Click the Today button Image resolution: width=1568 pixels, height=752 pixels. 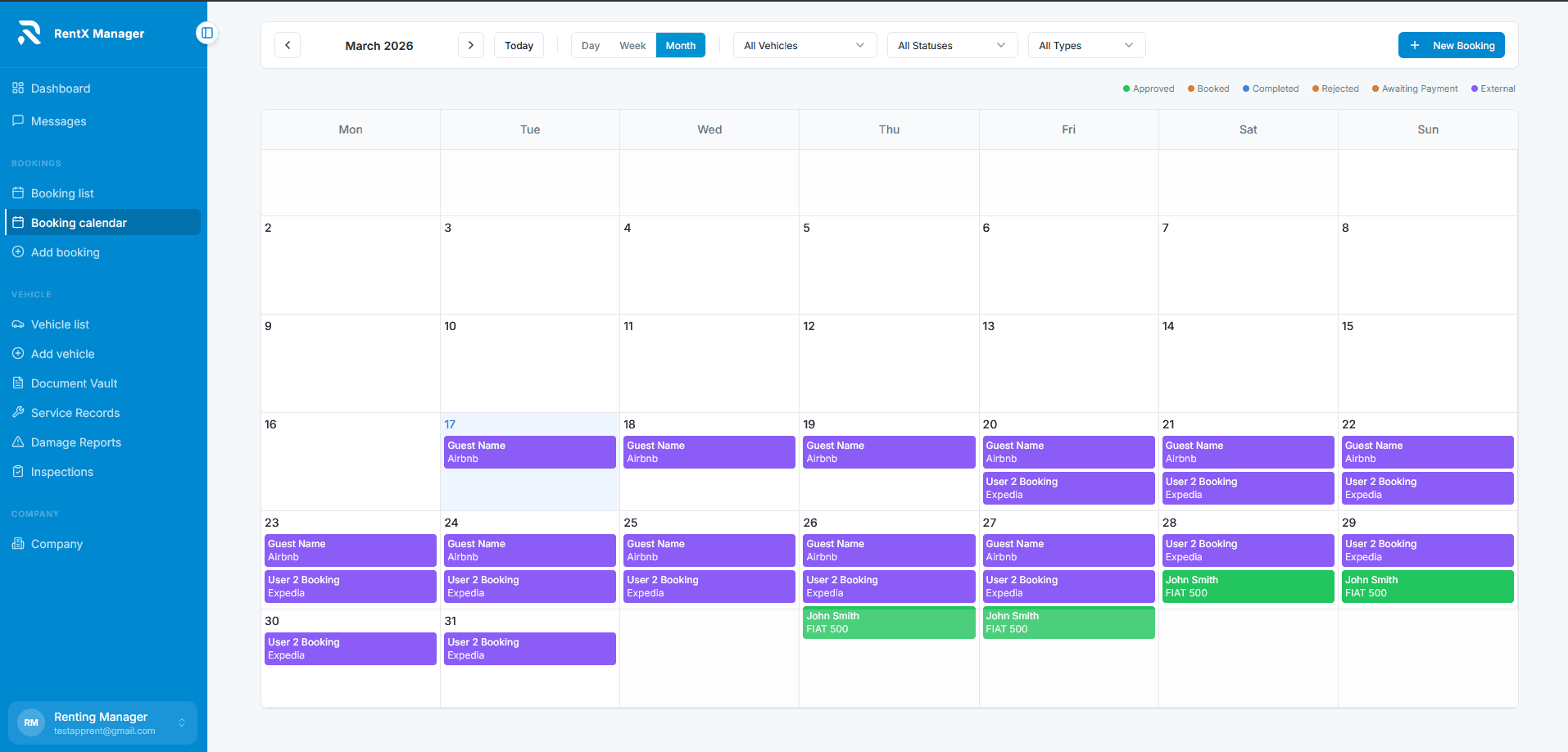[518, 45]
